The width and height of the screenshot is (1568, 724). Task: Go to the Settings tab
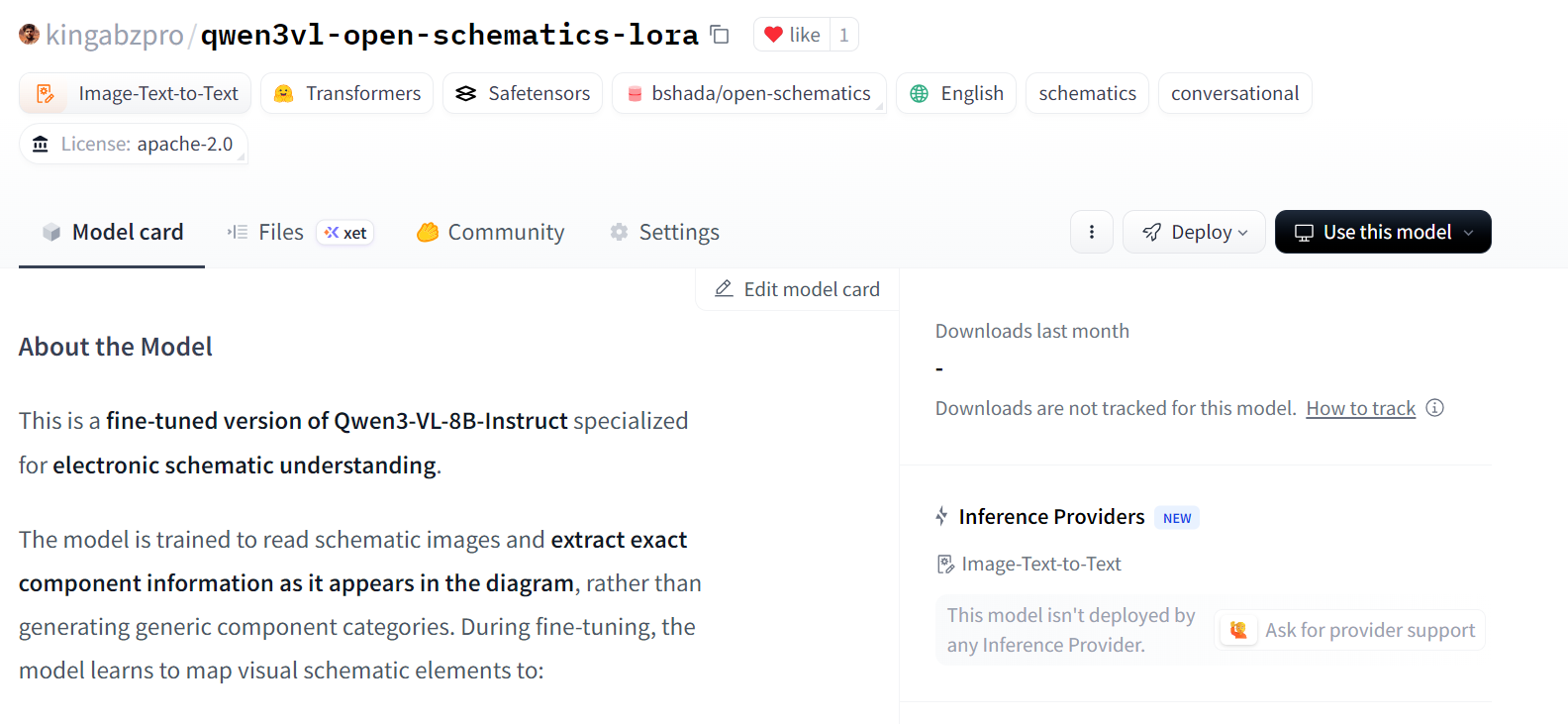664,232
